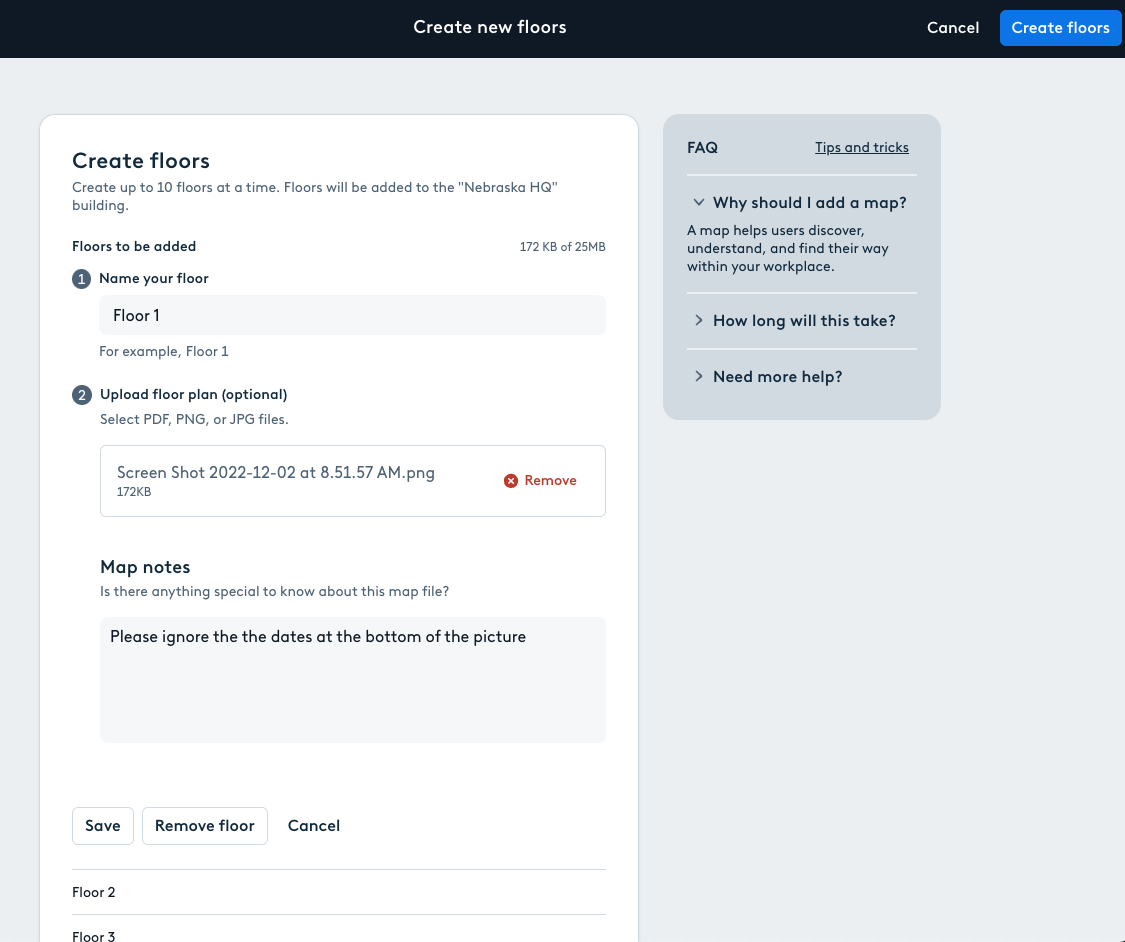Save the Floor 1 details
The height and width of the screenshot is (942, 1125).
click(x=103, y=826)
